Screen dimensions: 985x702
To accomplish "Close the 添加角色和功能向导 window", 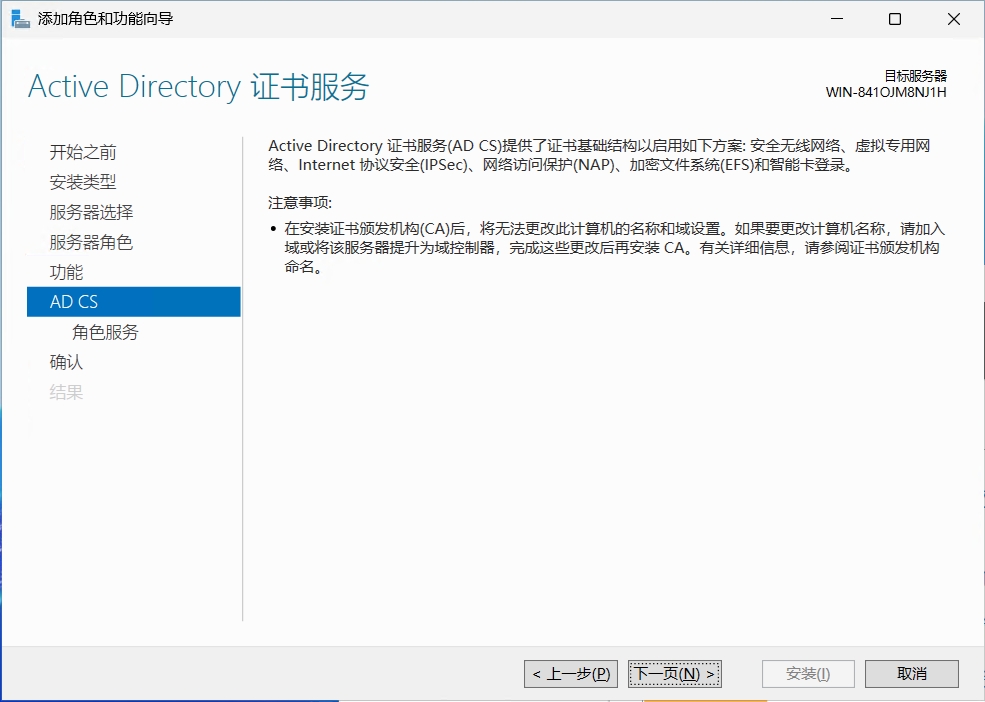I will [954, 19].
